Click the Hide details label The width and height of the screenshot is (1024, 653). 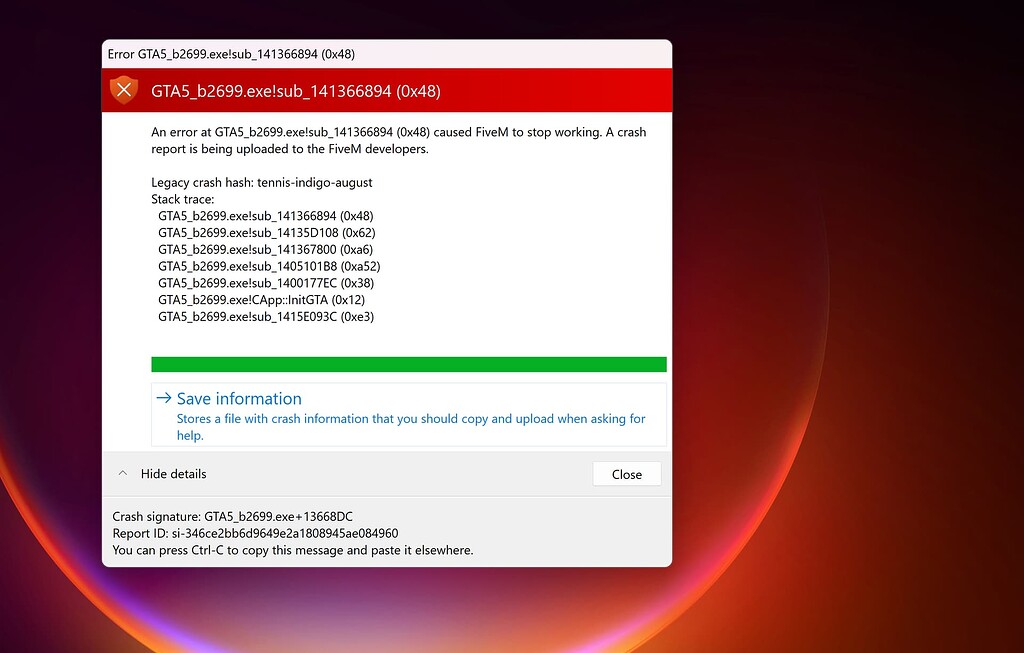[173, 474]
